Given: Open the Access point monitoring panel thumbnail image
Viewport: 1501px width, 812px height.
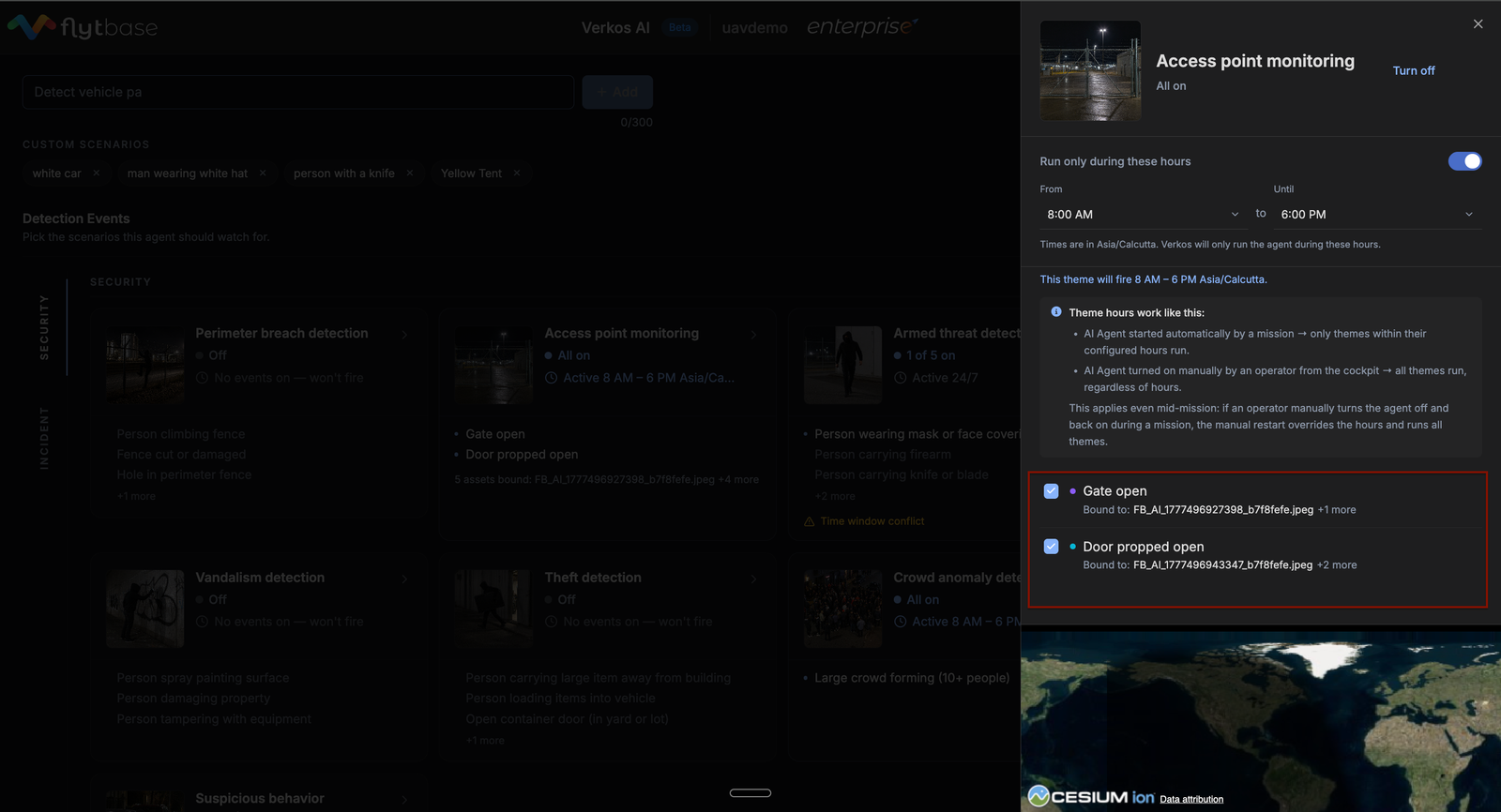Looking at the screenshot, I should tap(1090, 70).
